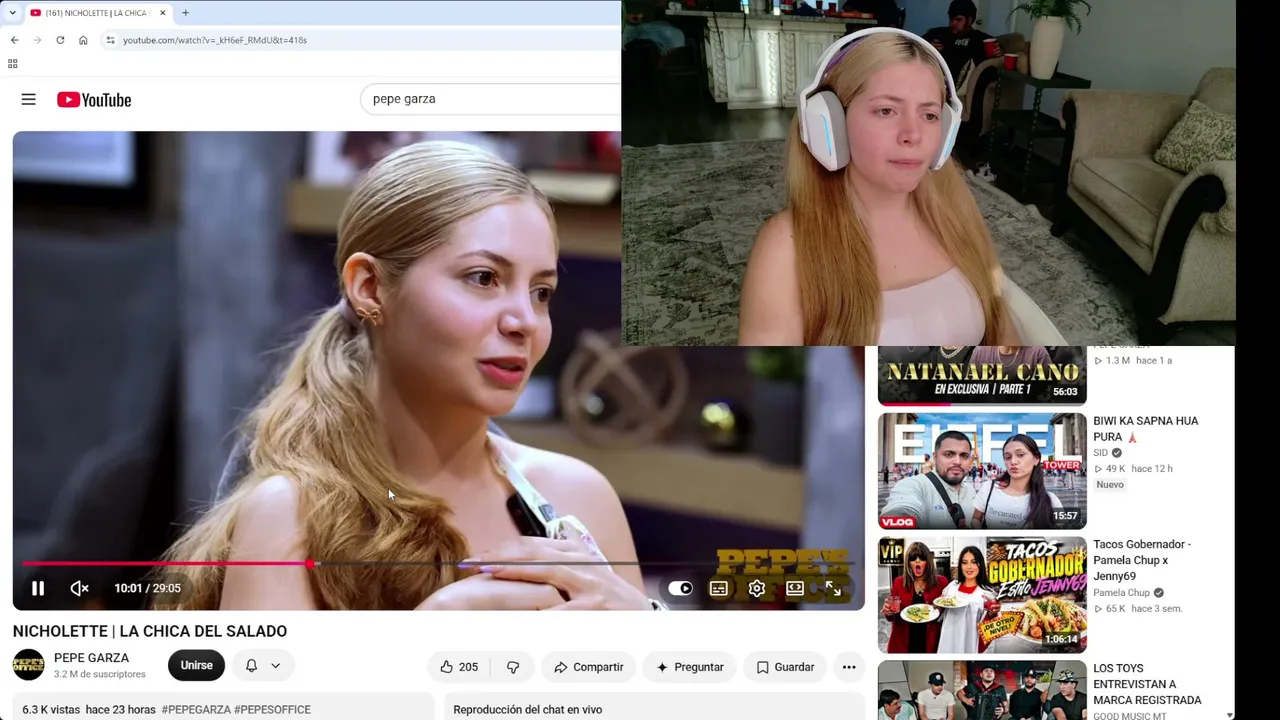Go back in browser history
The width and height of the screenshot is (1280, 720).
pos(14,40)
